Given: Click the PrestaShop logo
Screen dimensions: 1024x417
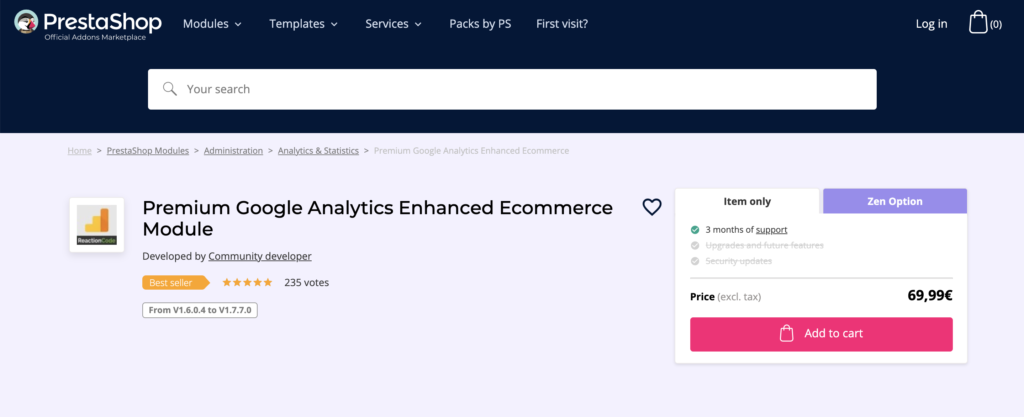Looking at the screenshot, I should coord(88,25).
